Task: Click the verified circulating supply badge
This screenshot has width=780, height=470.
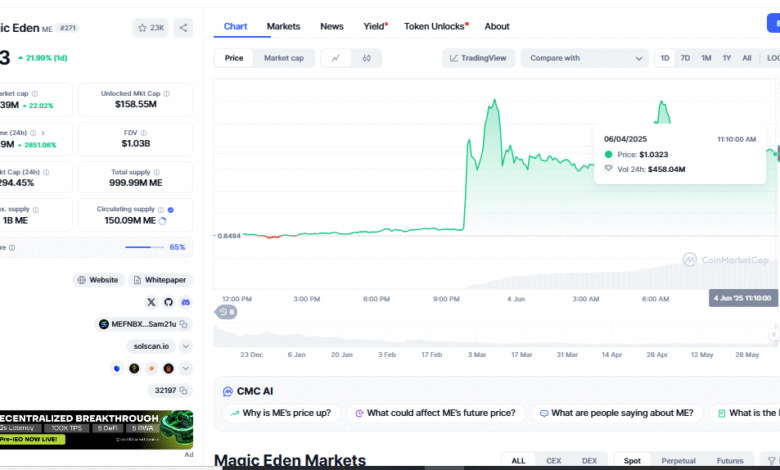Action: [171, 209]
